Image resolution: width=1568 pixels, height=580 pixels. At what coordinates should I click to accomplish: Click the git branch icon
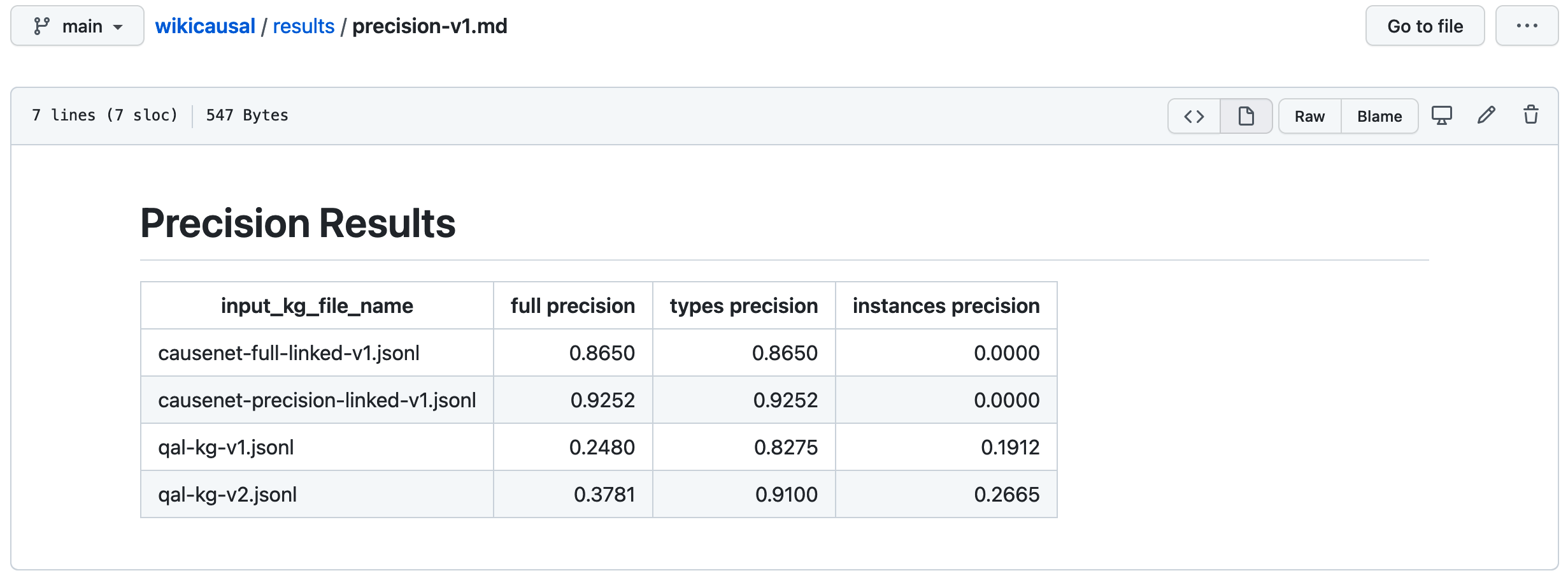(42, 26)
